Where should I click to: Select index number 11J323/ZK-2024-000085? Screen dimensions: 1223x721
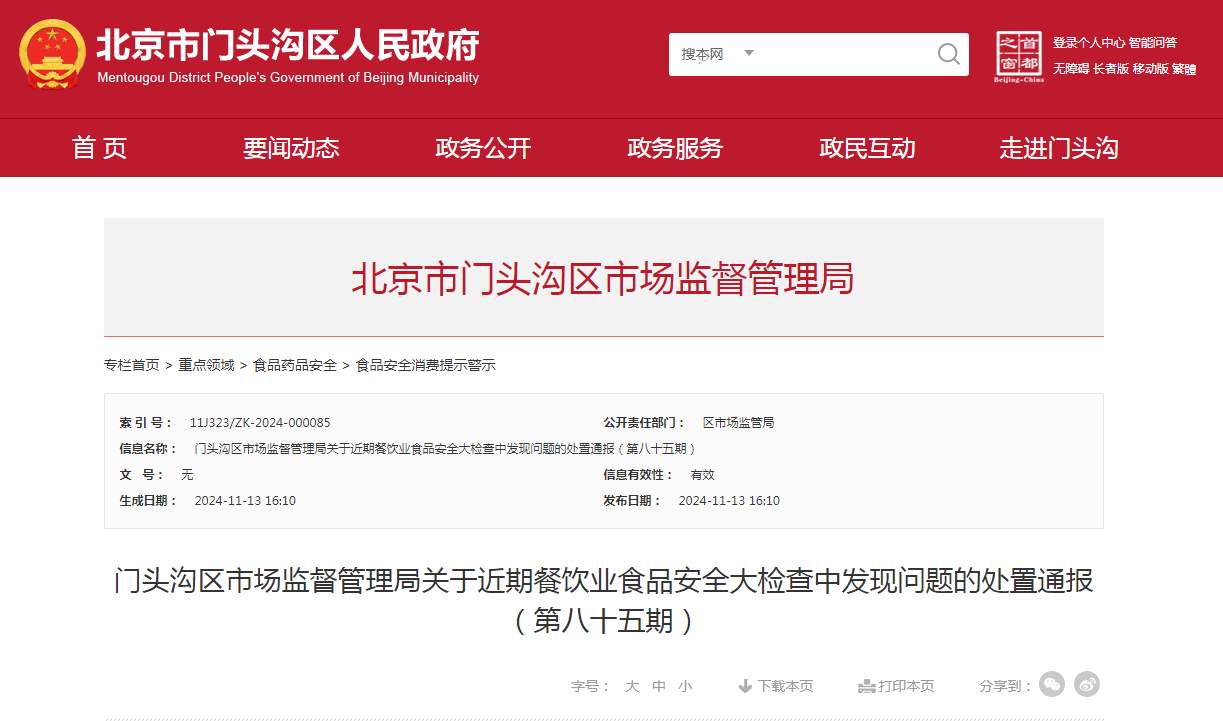[260, 423]
